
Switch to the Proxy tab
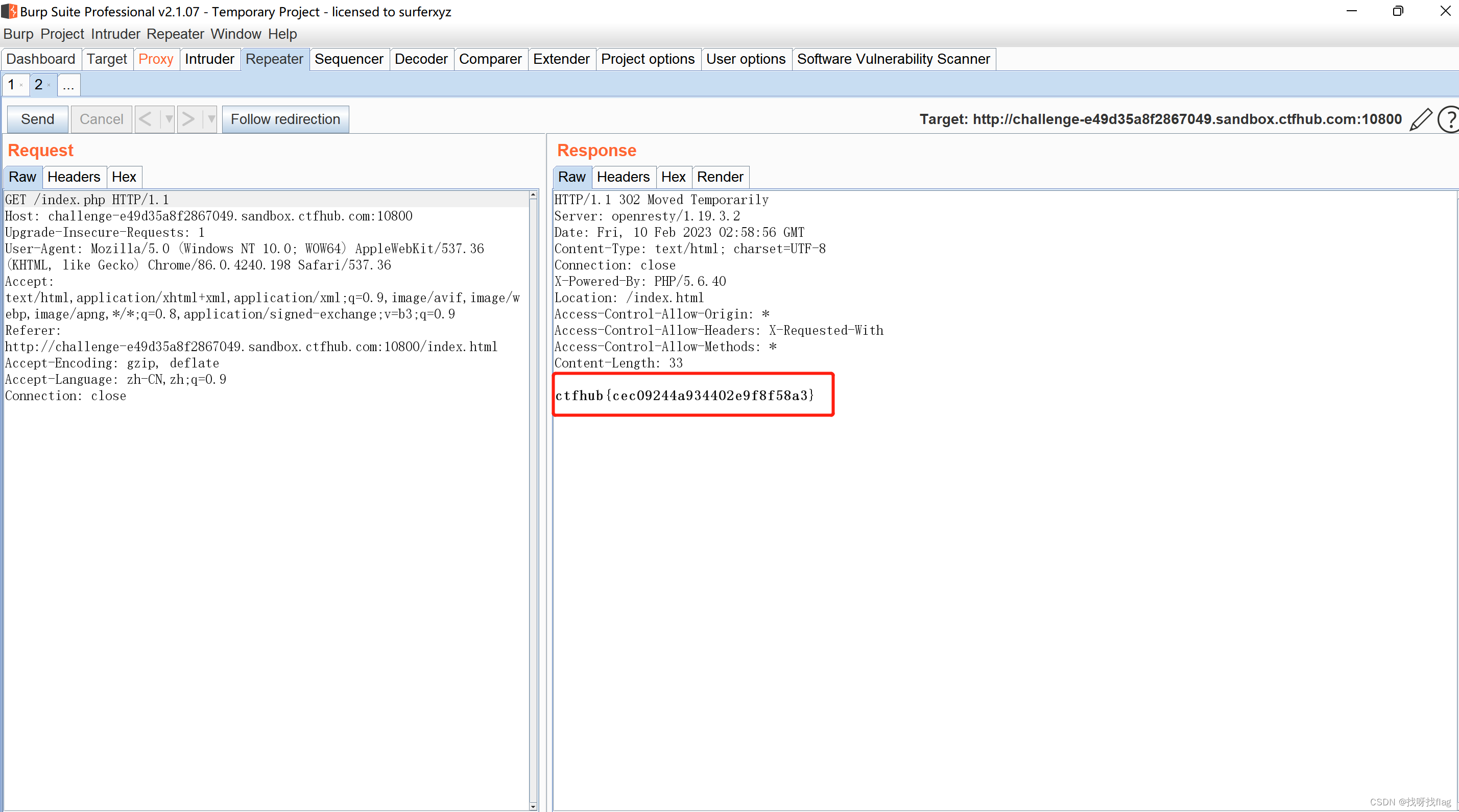(155, 59)
